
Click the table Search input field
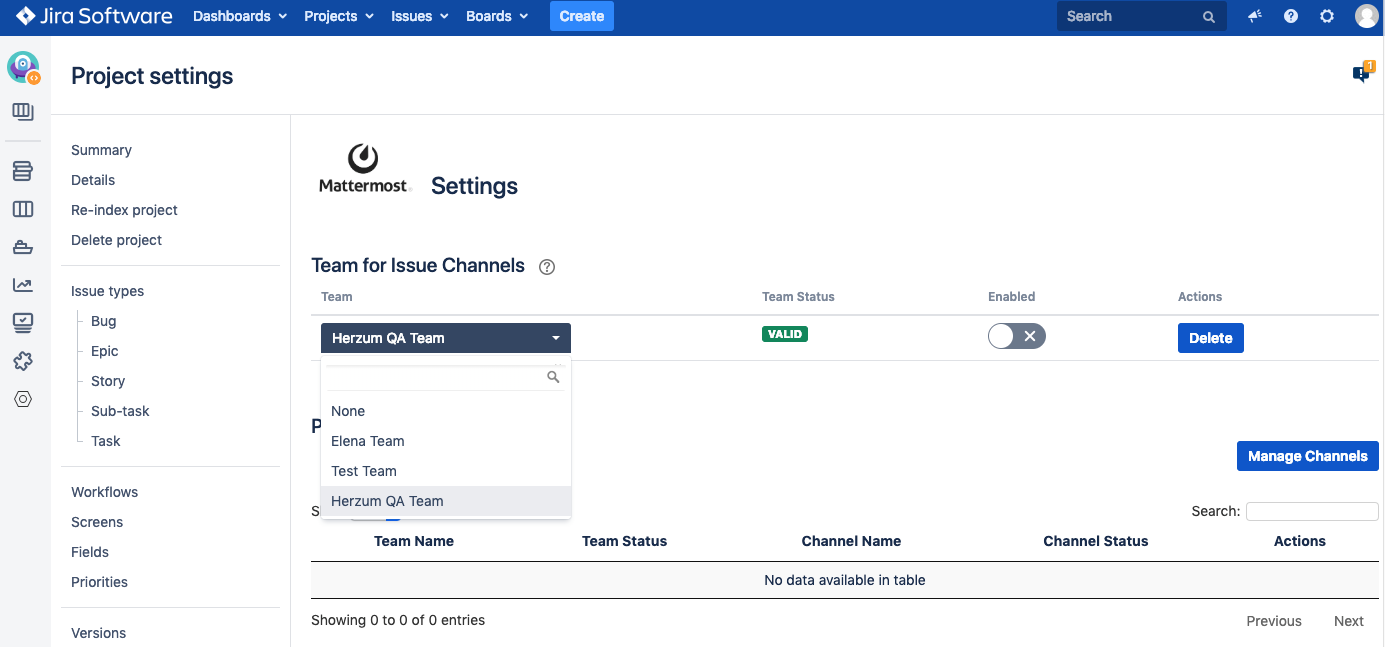click(1311, 511)
